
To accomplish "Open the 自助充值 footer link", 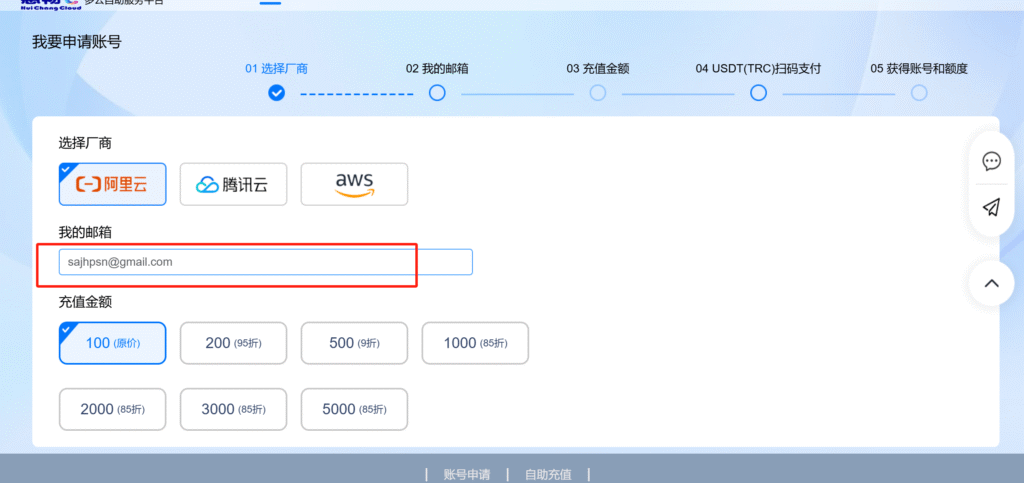I will [x=548, y=475].
